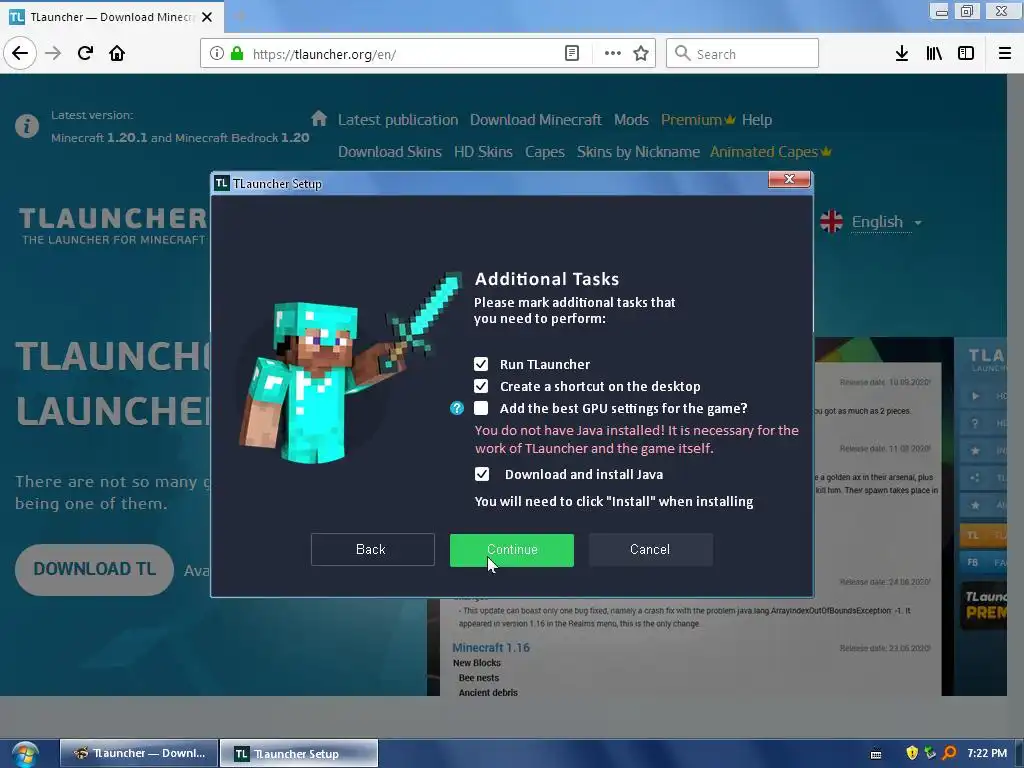The image size is (1024, 768).
Task: Click the green arrows tray icon
Action: pyautogui.click(x=930, y=753)
